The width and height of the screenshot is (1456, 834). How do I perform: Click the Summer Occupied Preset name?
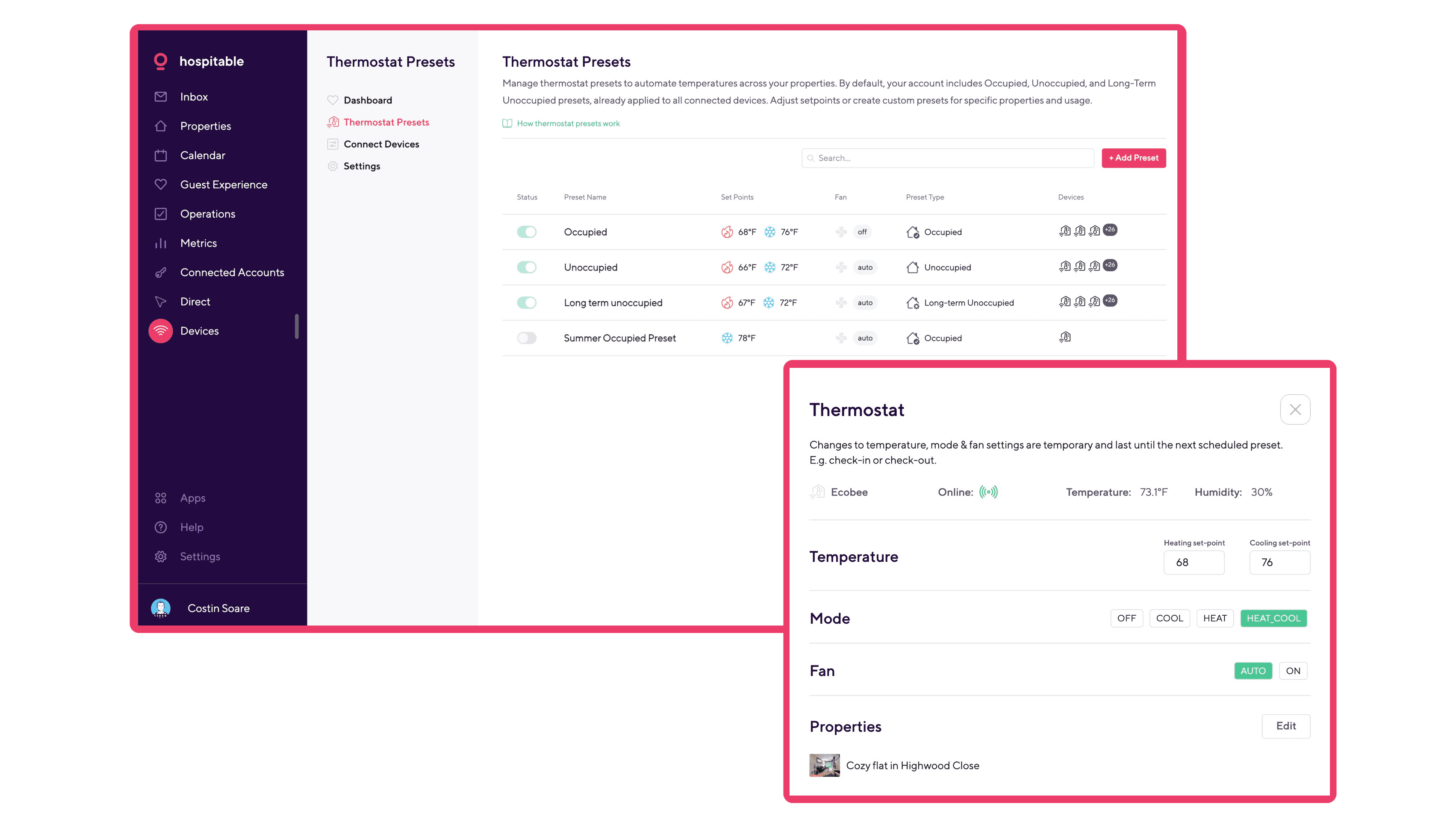[x=619, y=338]
